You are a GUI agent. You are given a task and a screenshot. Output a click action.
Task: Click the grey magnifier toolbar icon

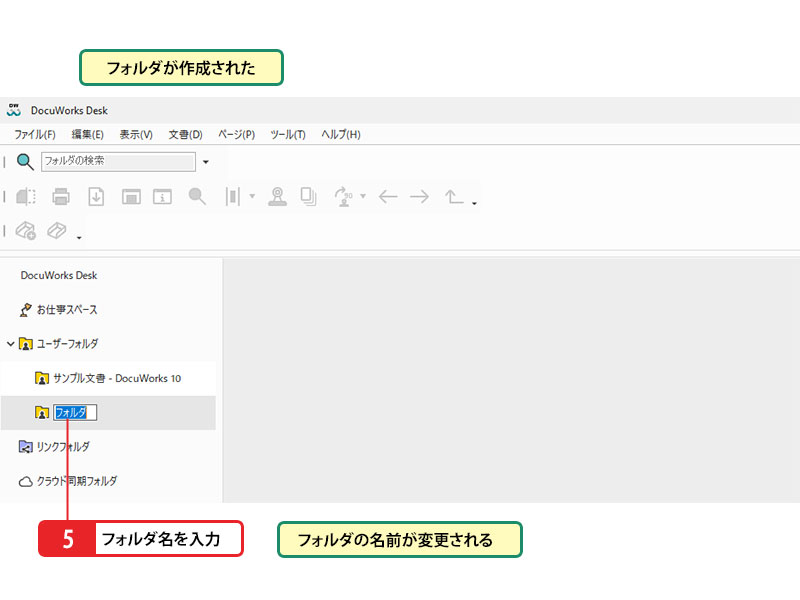[x=197, y=196]
